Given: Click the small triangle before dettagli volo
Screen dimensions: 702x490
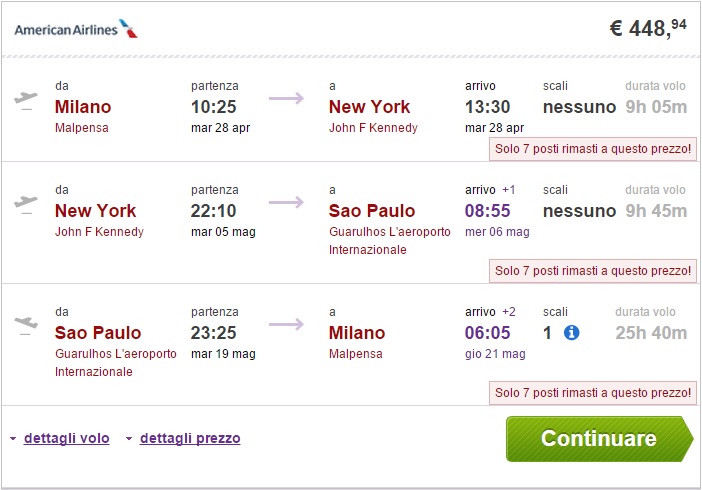Looking at the screenshot, I should tap(13, 439).
